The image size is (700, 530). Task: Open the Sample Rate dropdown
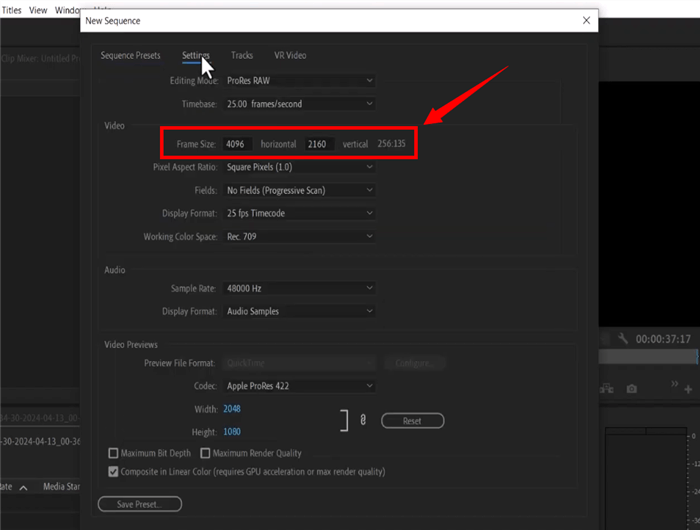click(x=300, y=288)
